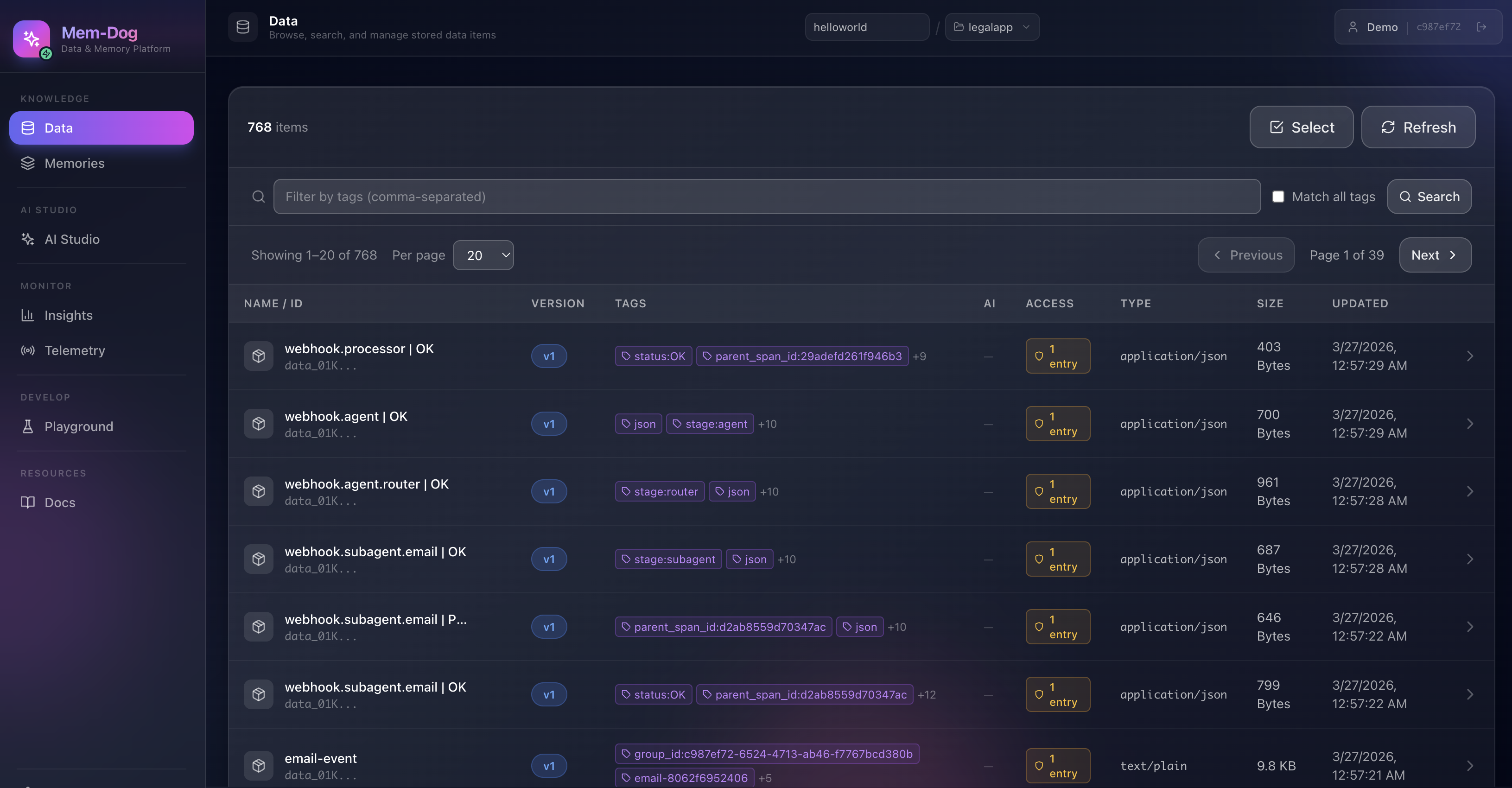Expand the webhook.processor | OK row chevron
Screen dimensions: 1512x788
(1470, 356)
